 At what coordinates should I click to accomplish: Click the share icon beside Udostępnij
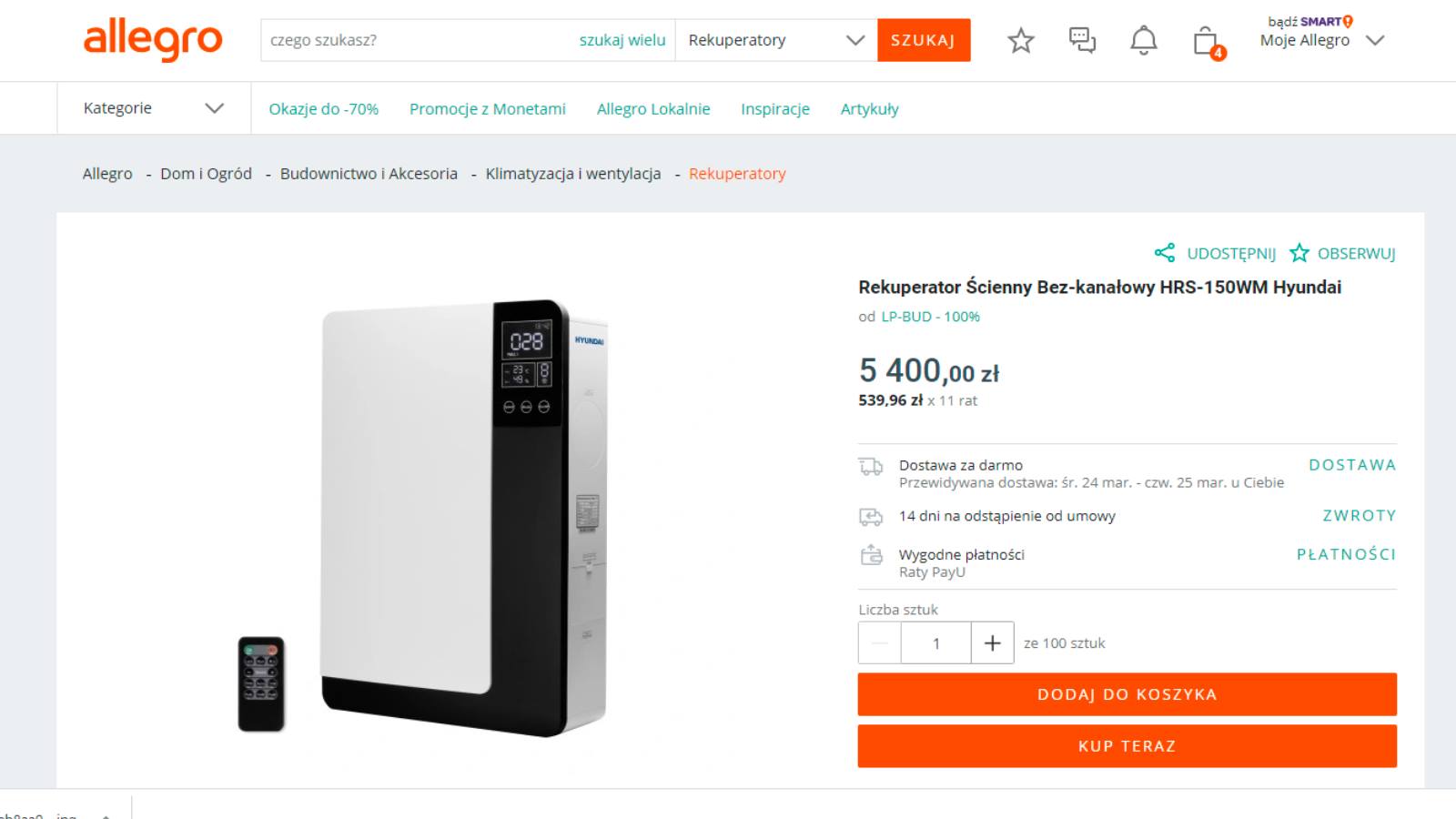tap(1164, 253)
